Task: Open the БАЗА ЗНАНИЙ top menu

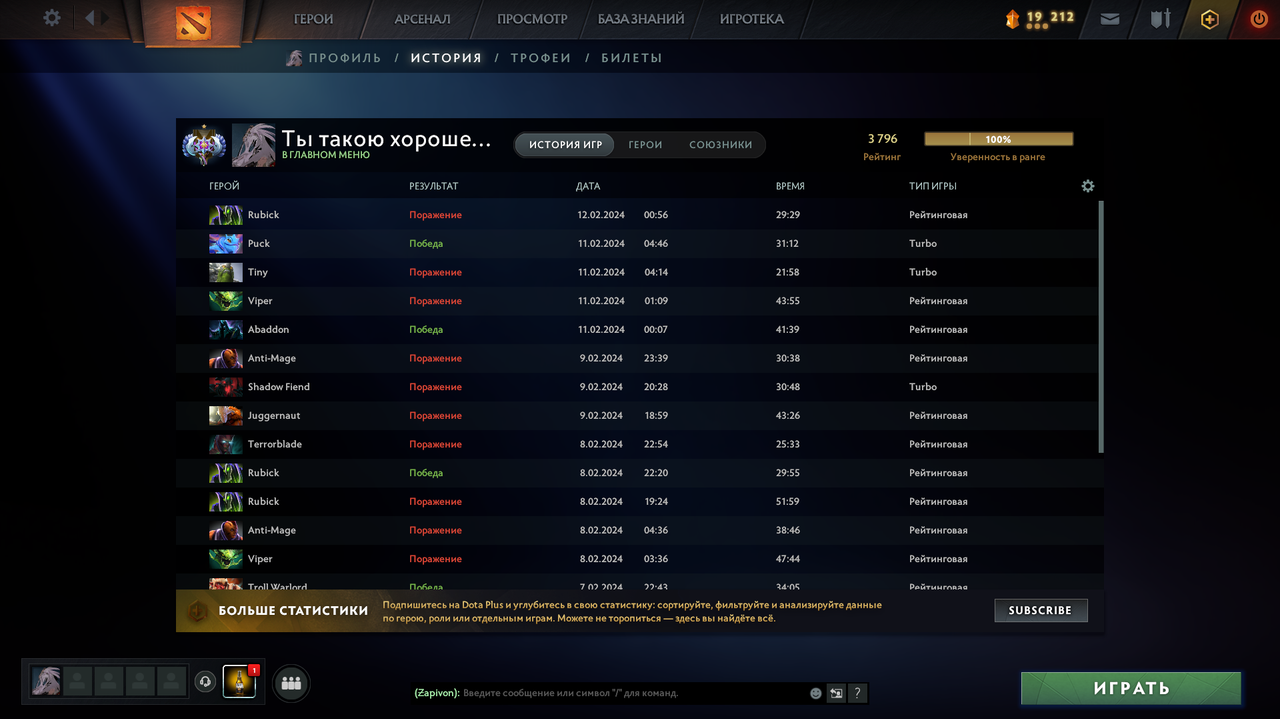Action: 641,19
